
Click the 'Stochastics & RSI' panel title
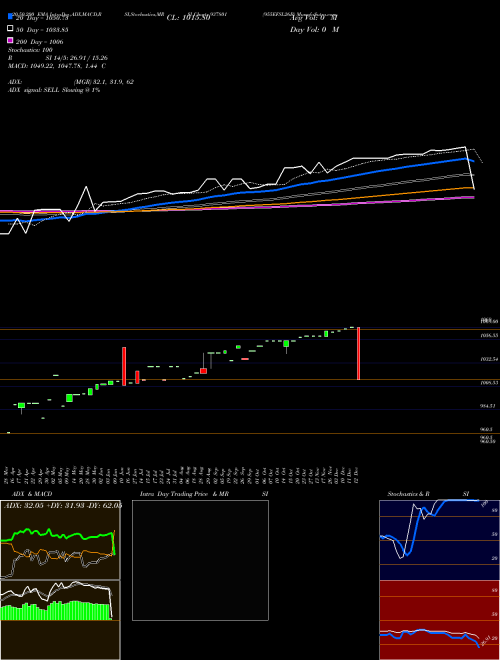(x=428, y=494)
